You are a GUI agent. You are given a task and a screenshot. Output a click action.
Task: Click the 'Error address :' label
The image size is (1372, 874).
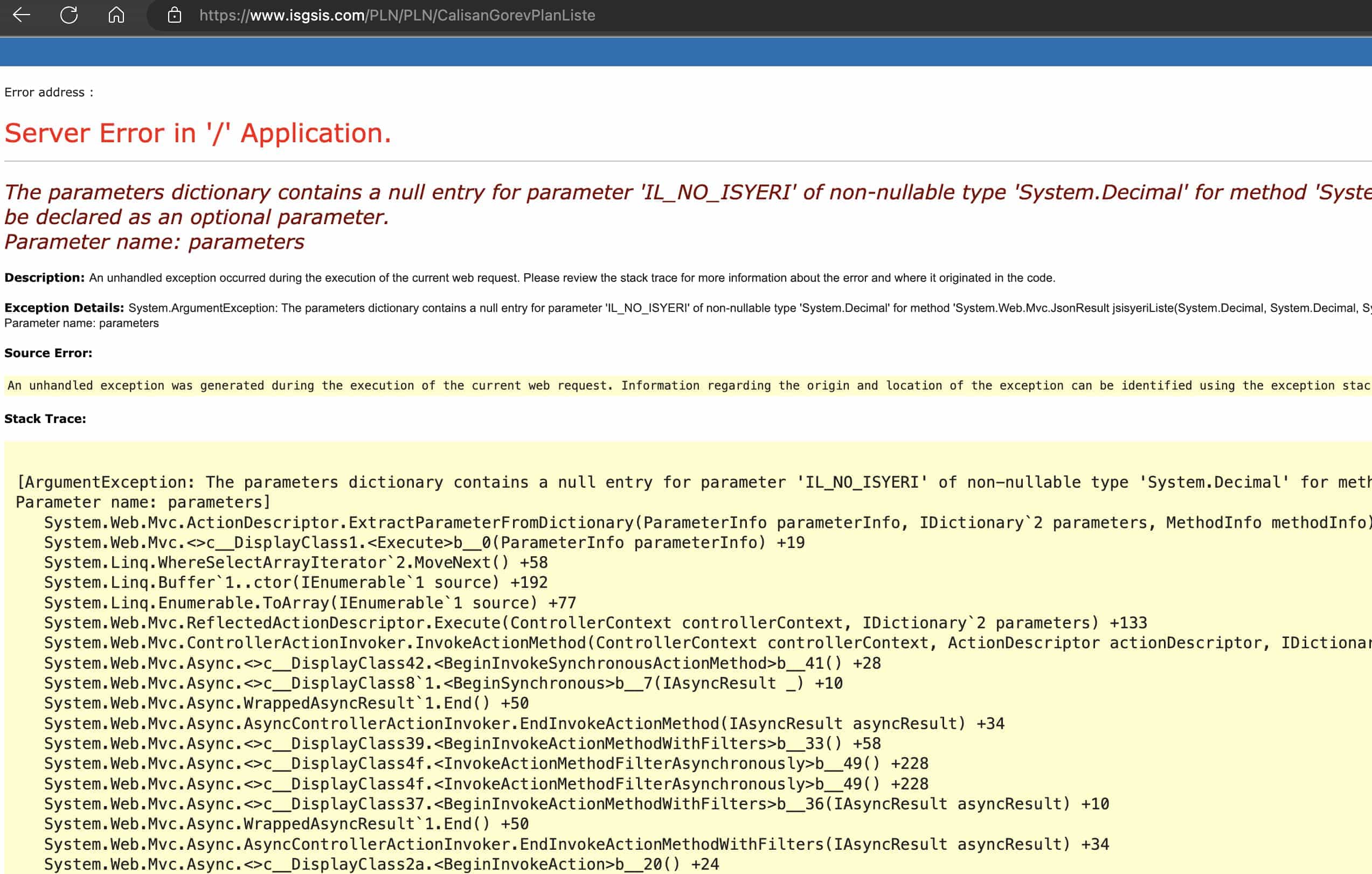(48, 92)
